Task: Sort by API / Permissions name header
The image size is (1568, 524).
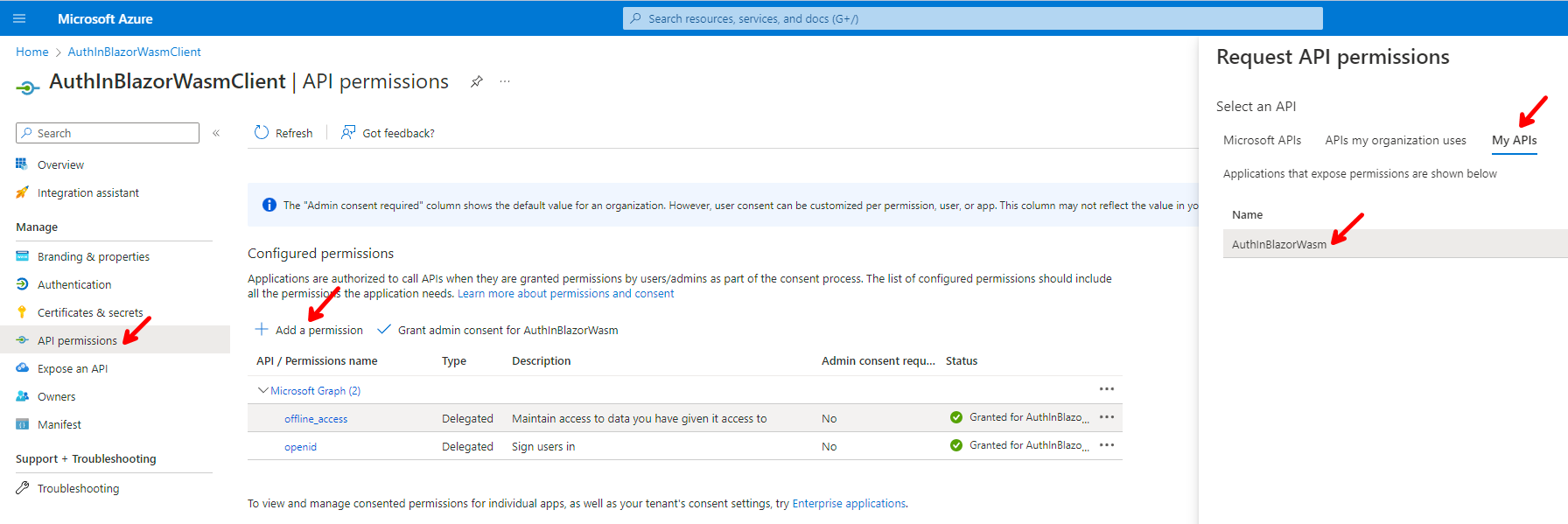Action: [x=317, y=360]
